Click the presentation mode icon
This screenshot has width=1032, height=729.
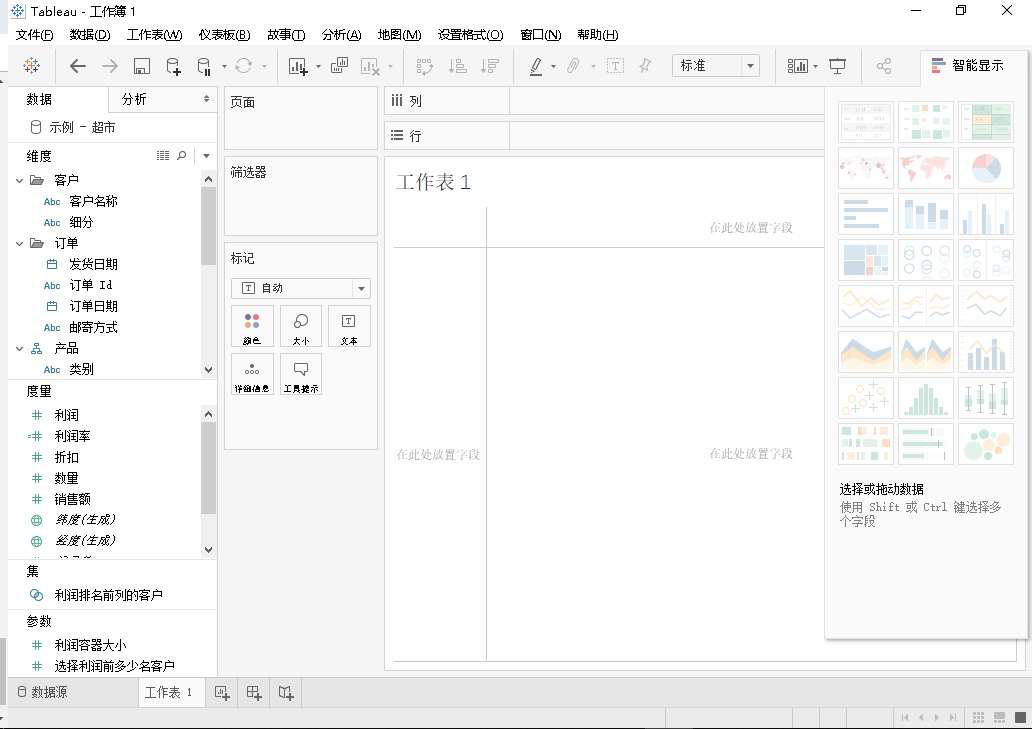point(837,66)
